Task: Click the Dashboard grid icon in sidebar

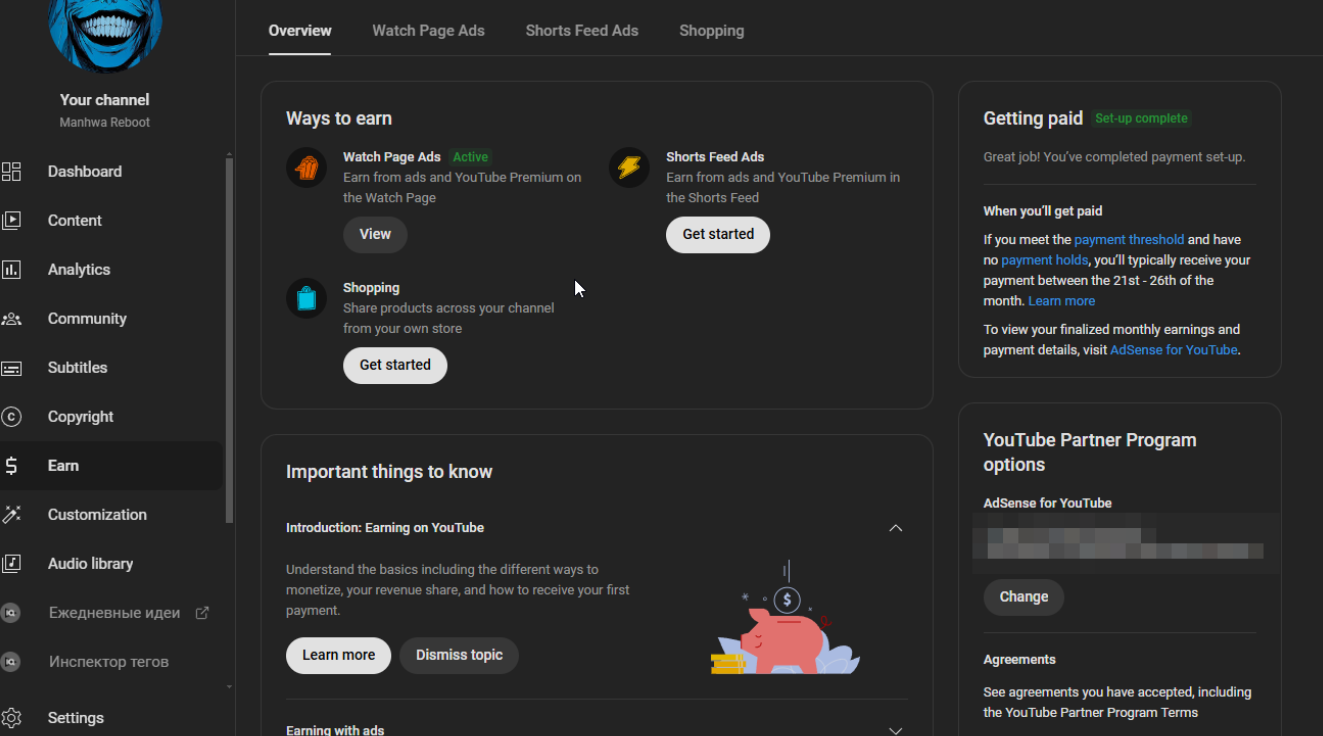Action: click(x=11, y=172)
